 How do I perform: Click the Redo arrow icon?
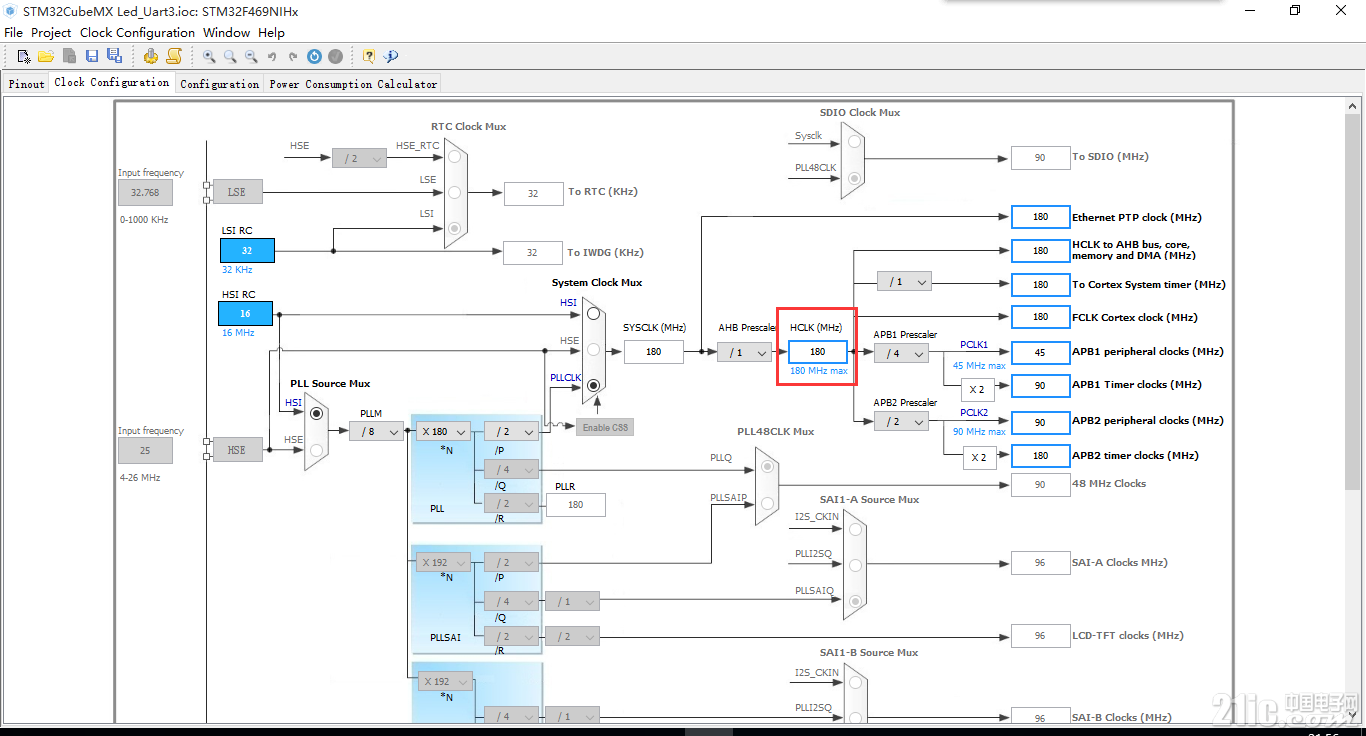coord(293,57)
